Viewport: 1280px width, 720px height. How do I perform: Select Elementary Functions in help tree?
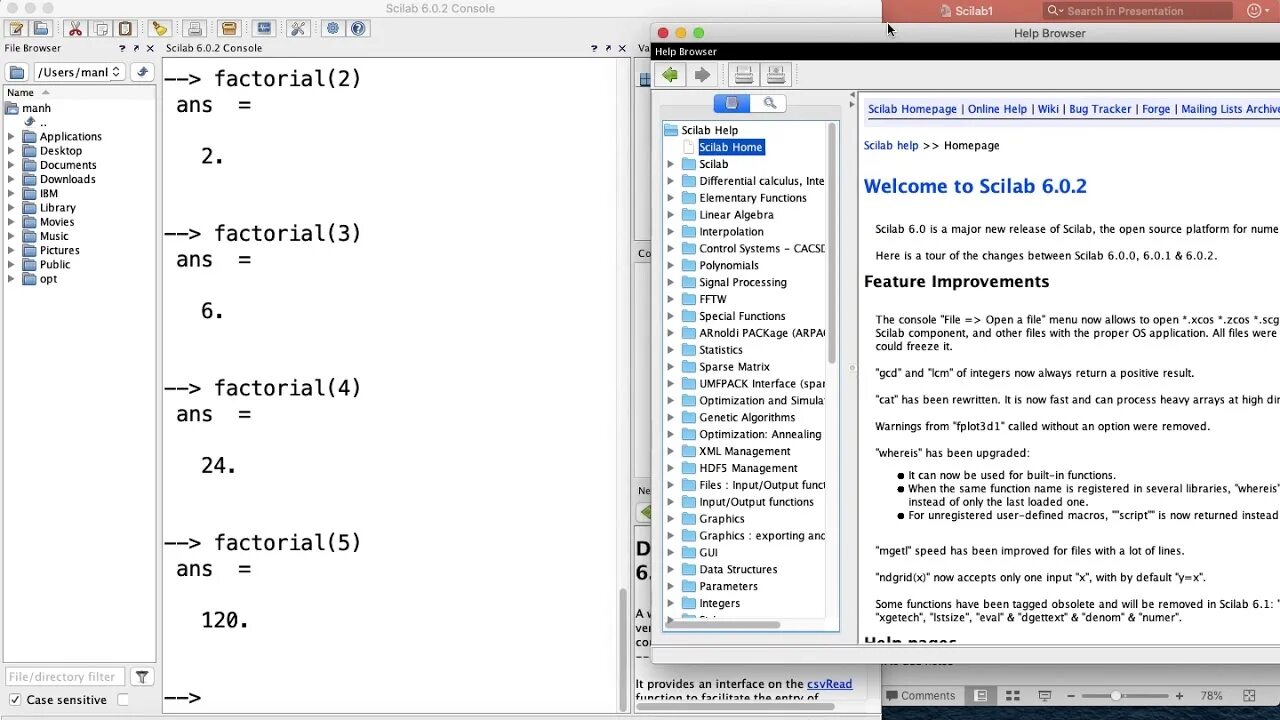[x=753, y=198]
